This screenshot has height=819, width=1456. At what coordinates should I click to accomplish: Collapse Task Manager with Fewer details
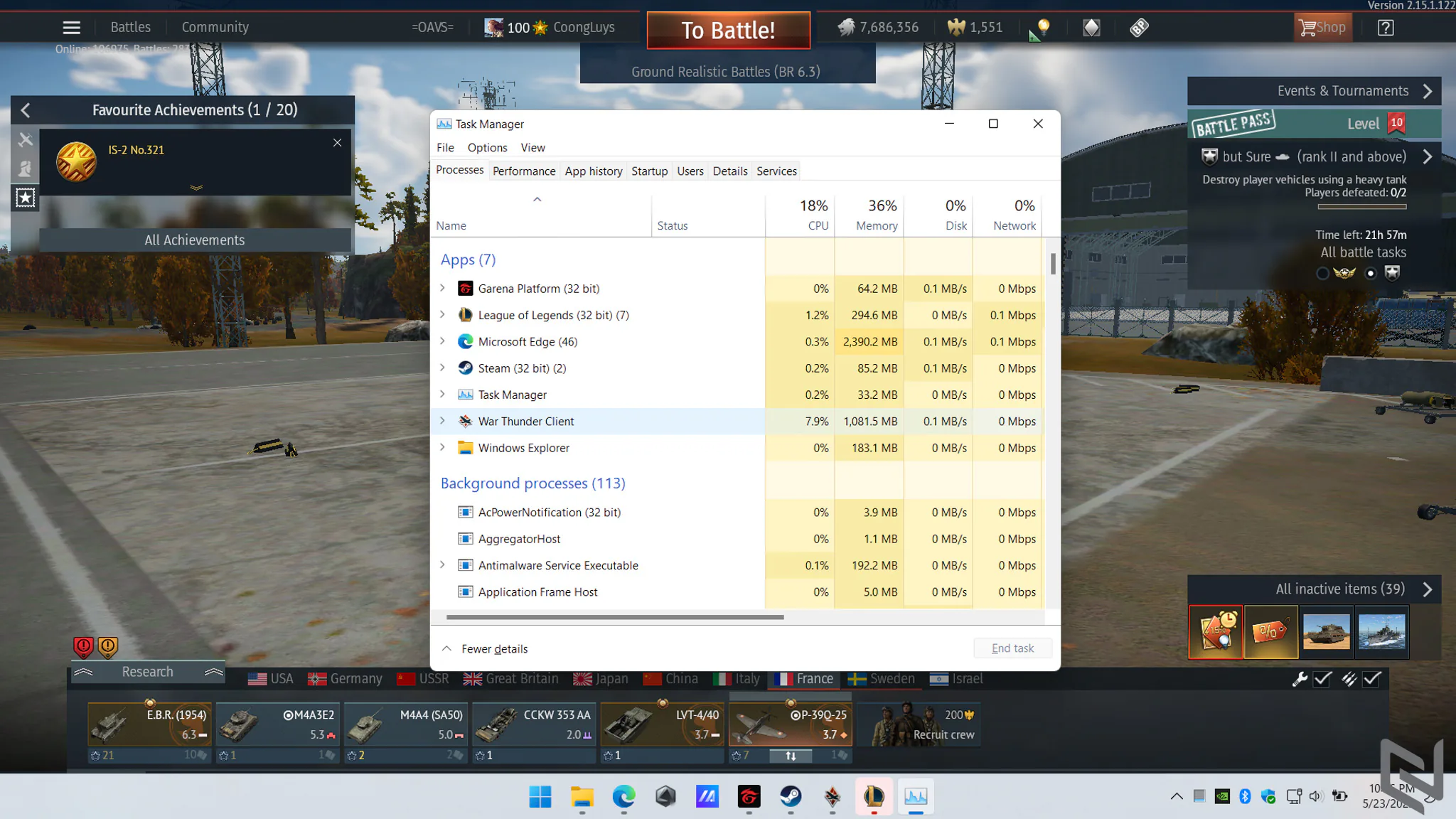(x=486, y=648)
